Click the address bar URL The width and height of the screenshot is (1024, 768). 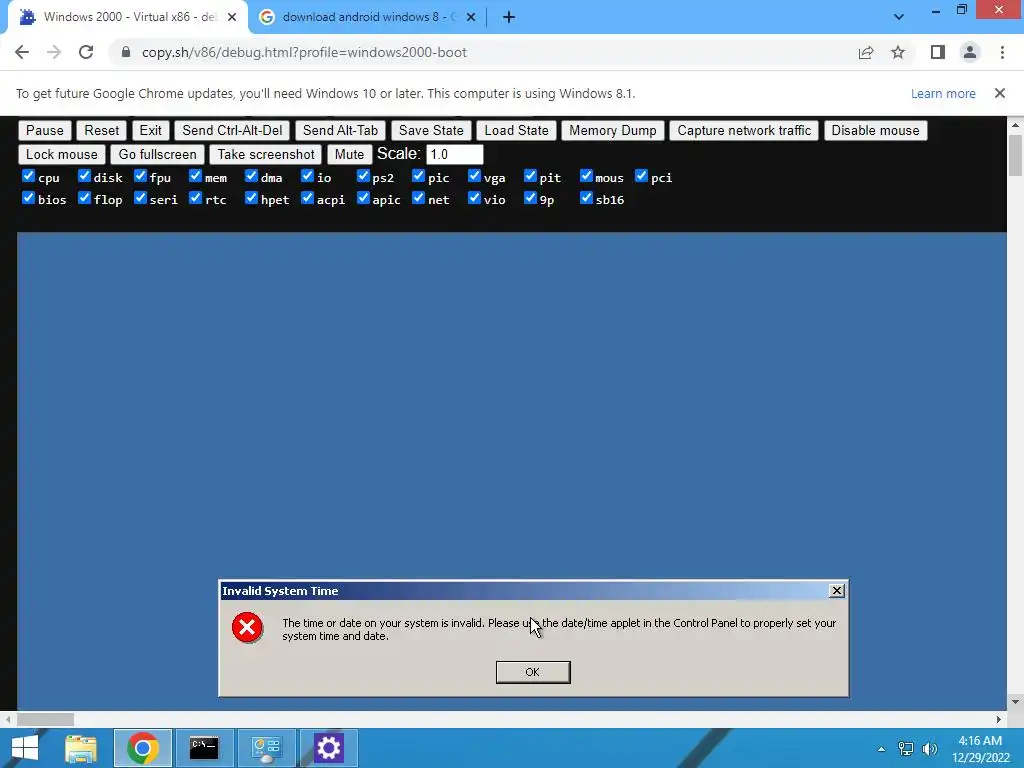[304, 52]
